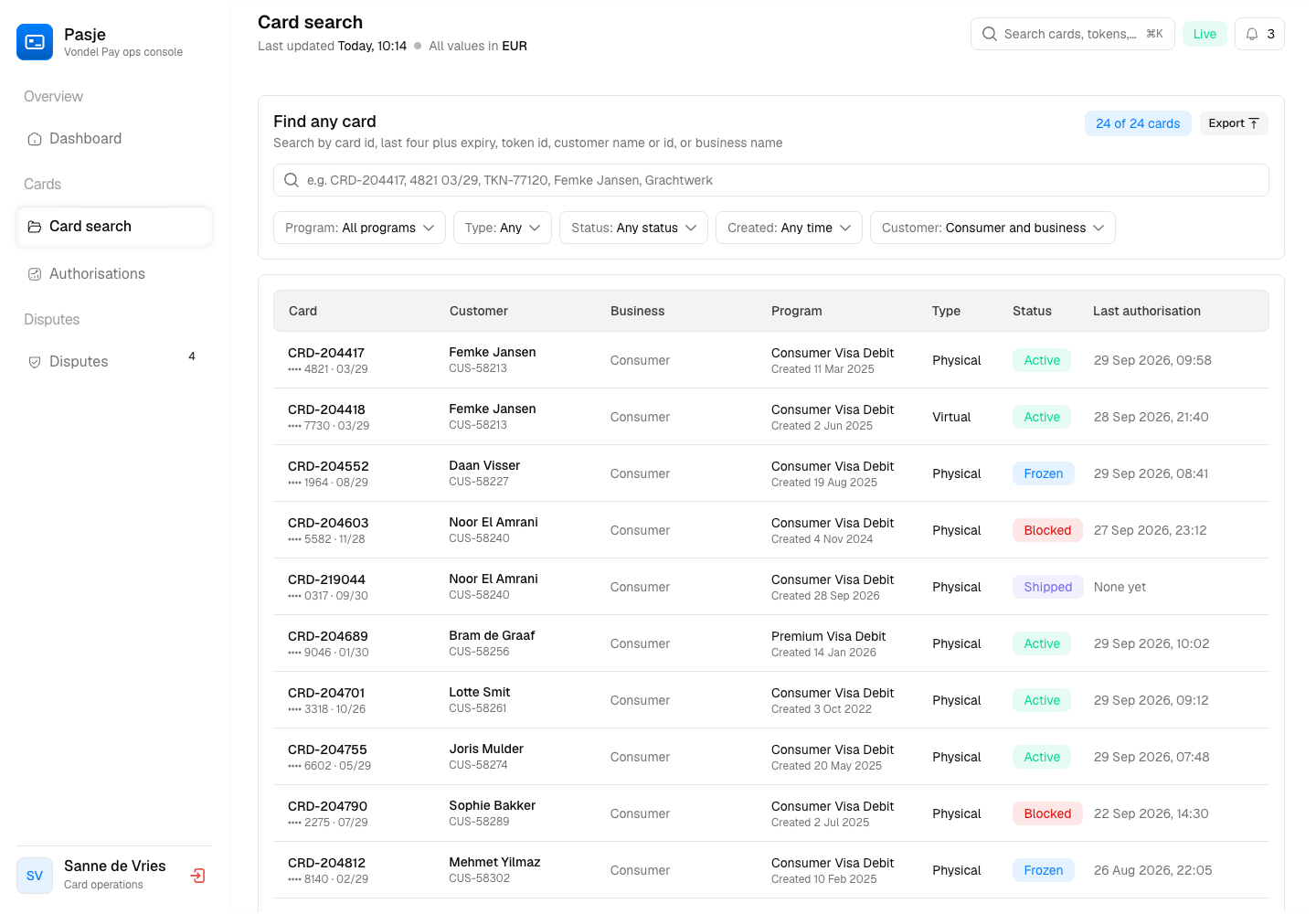Click the Dashboard home icon
1316x914 pixels.
pyautogui.click(x=35, y=139)
